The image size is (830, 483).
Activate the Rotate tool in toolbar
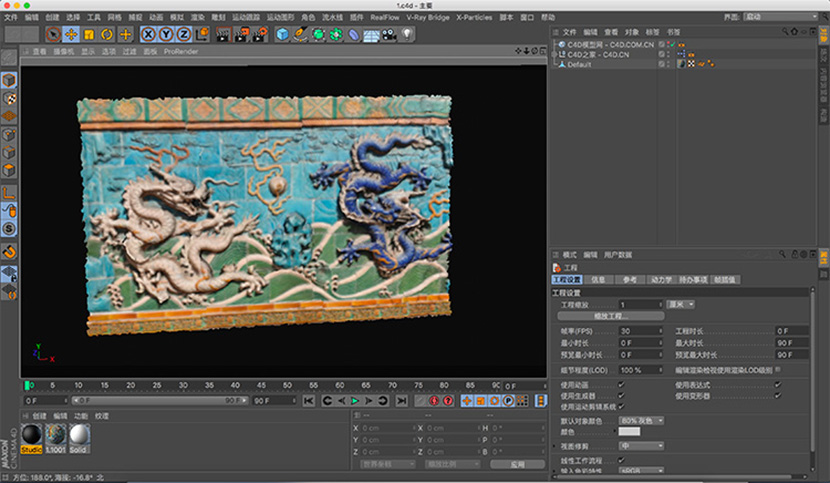(107, 34)
